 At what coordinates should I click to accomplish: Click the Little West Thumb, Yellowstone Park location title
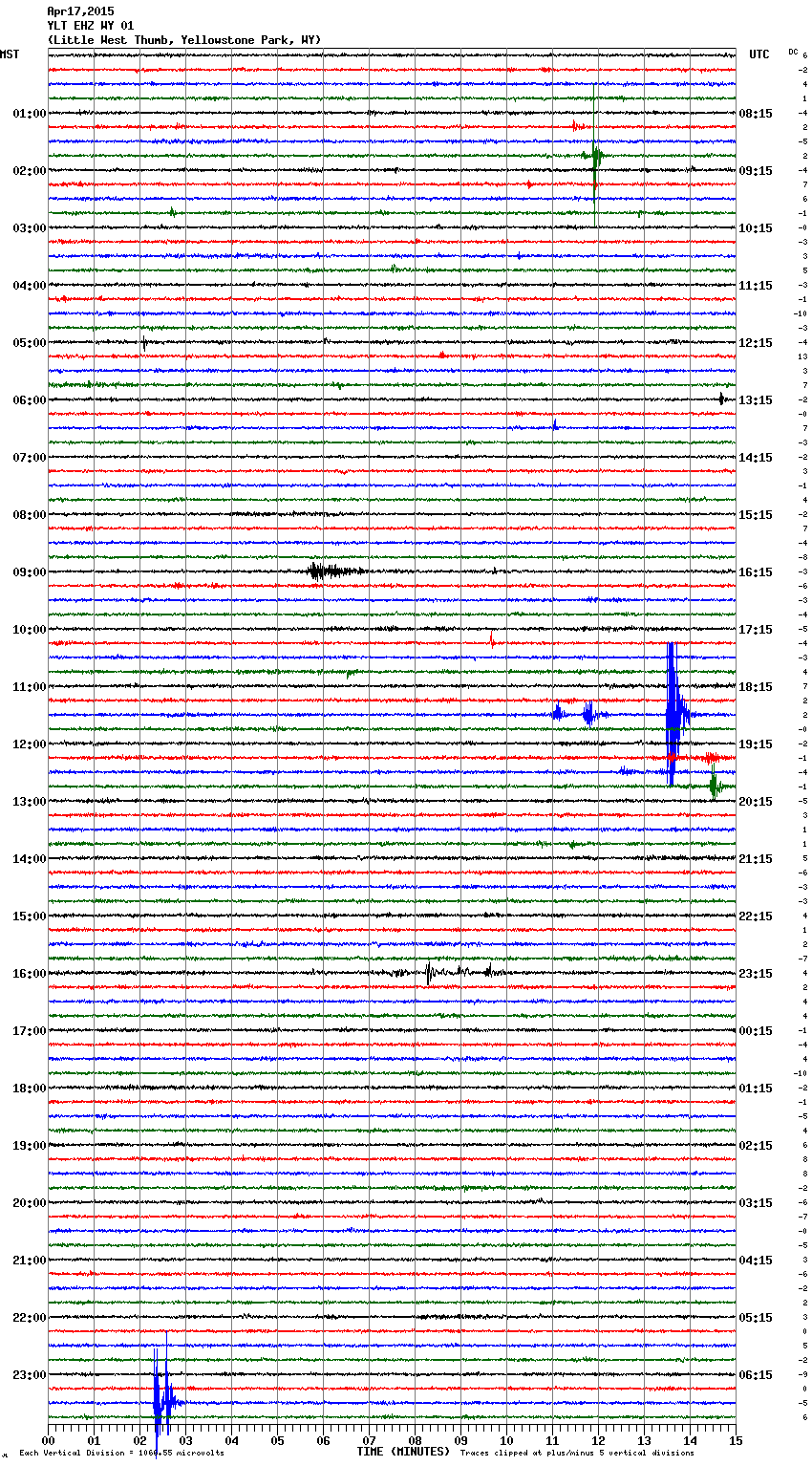pyautogui.click(x=184, y=40)
